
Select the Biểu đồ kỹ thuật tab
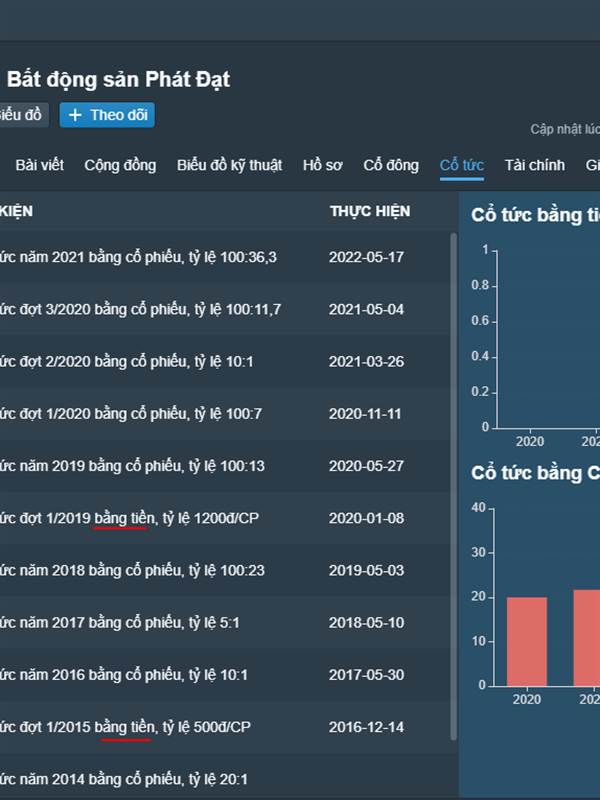tap(229, 165)
